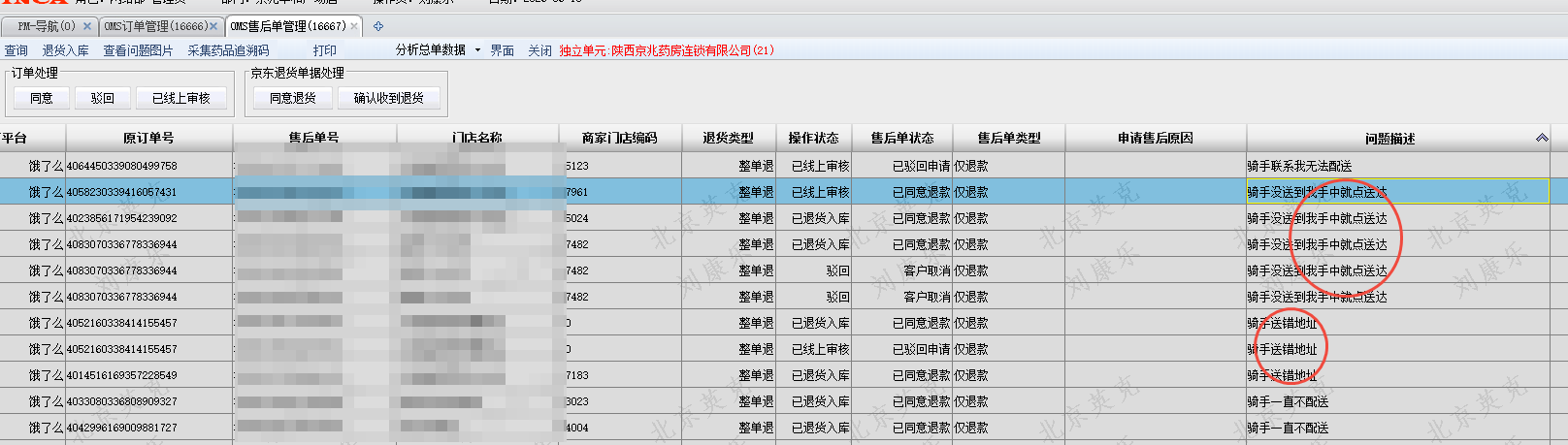Image resolution: width=1568 pixels, height=445 pixels.
Task: Click the 申请售后原因 column header
Action: [x=1156, y=139]
